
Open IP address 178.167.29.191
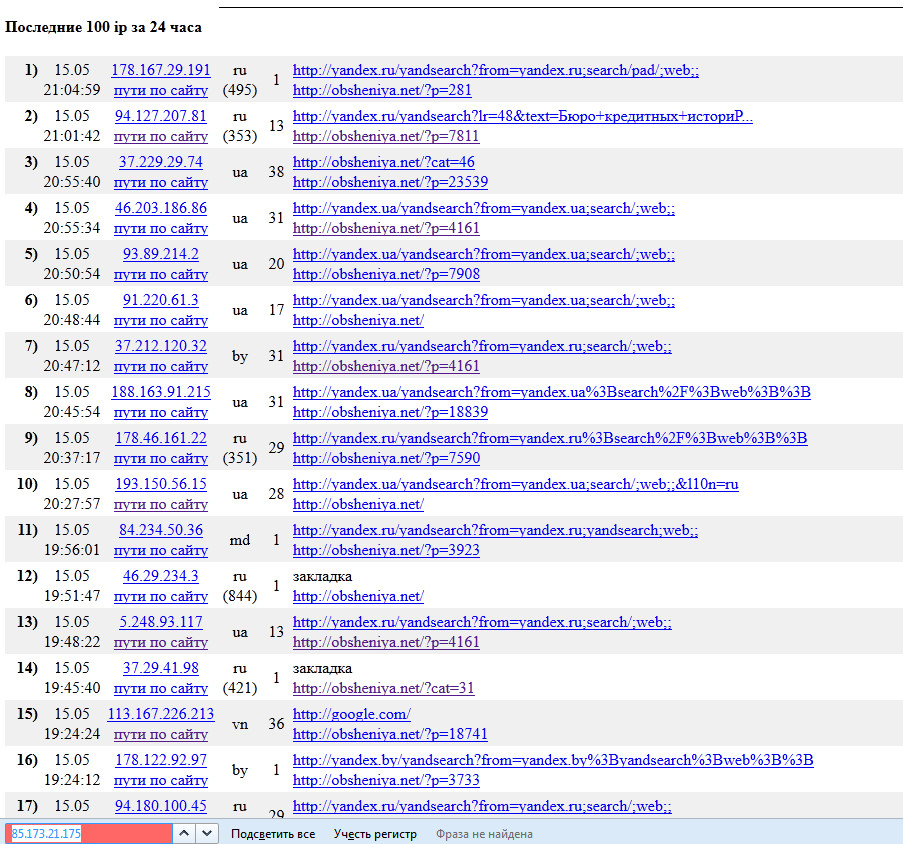click(161, 70)
